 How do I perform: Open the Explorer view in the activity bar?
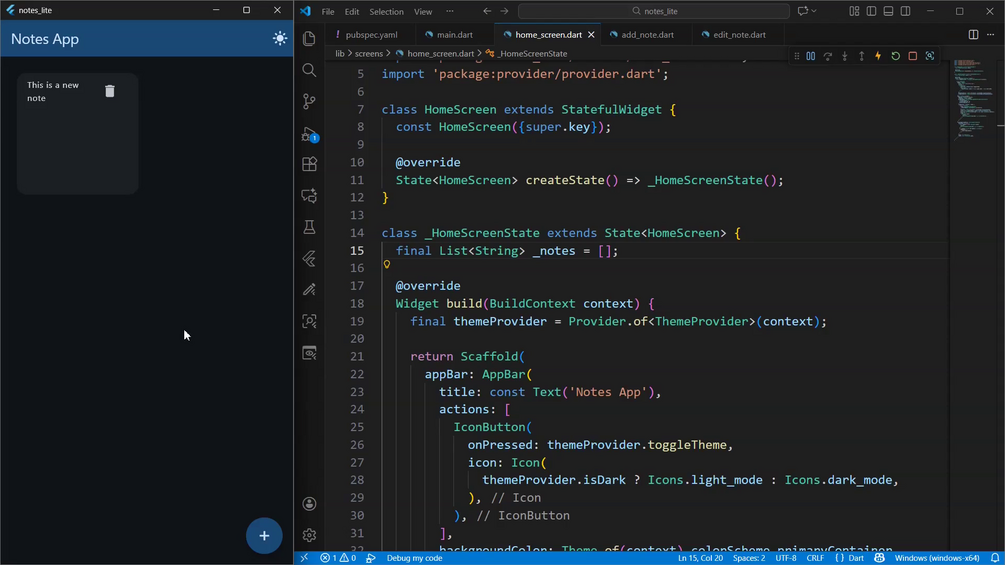pos(309,38)
